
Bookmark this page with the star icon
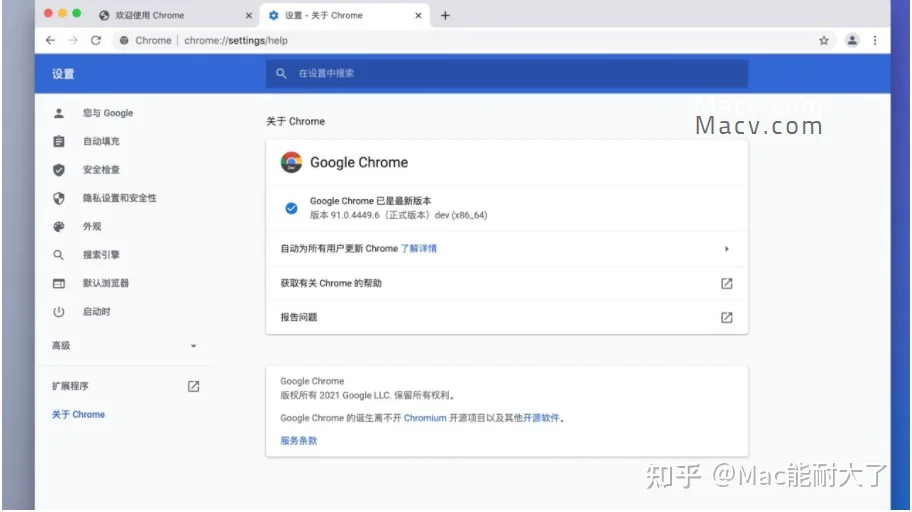824,40
